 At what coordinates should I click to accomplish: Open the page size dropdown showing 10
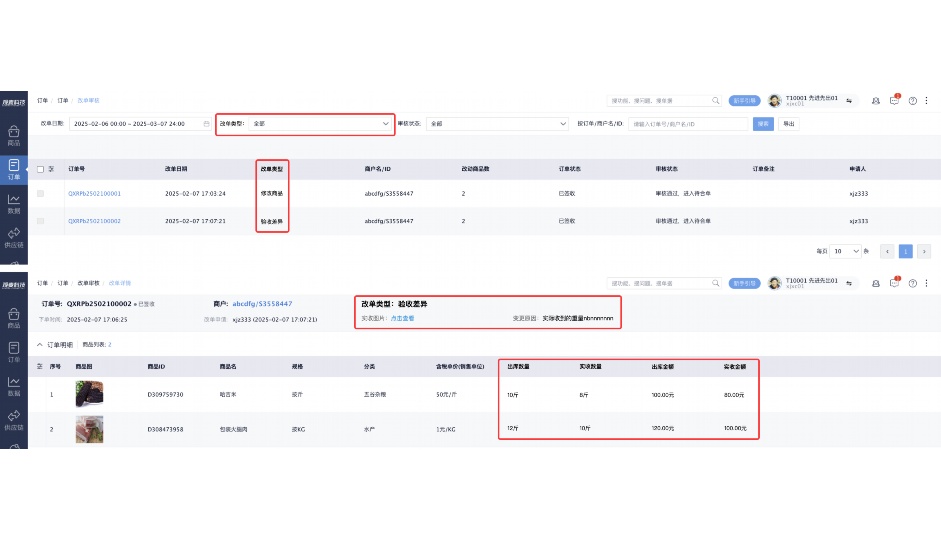[846, 251]
